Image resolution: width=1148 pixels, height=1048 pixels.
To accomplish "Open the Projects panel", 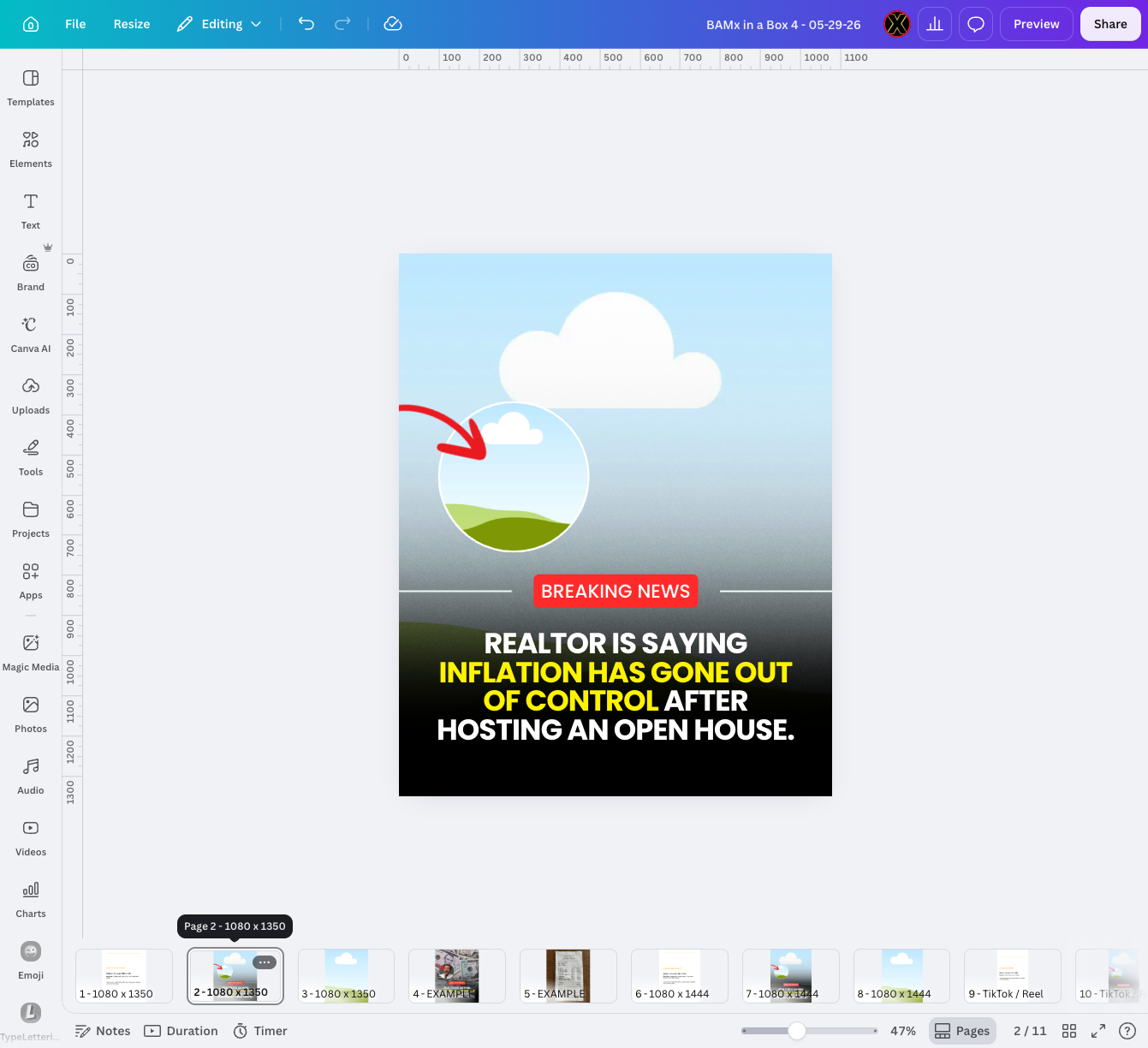I will point(31,520).
